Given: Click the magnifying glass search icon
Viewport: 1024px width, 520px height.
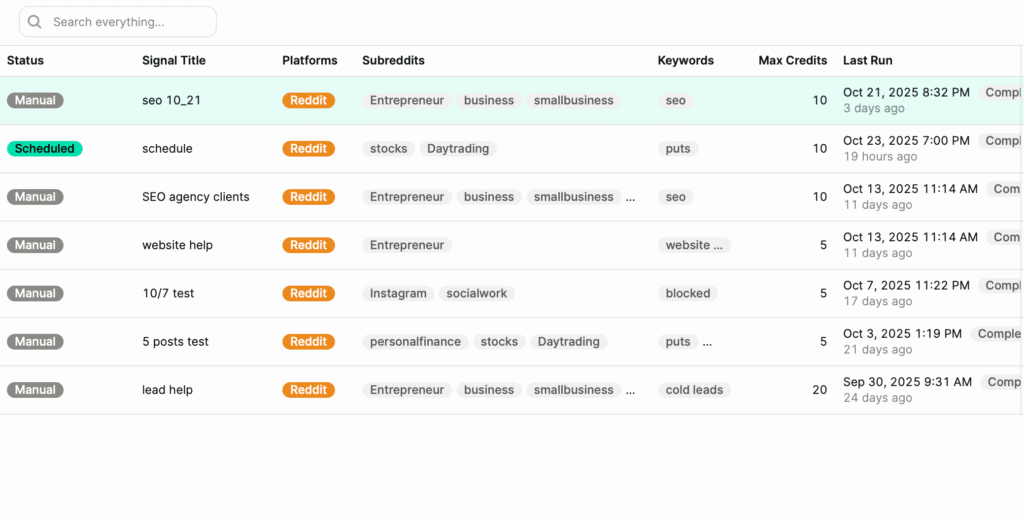Looking at the screenshot, I should 35,22.
